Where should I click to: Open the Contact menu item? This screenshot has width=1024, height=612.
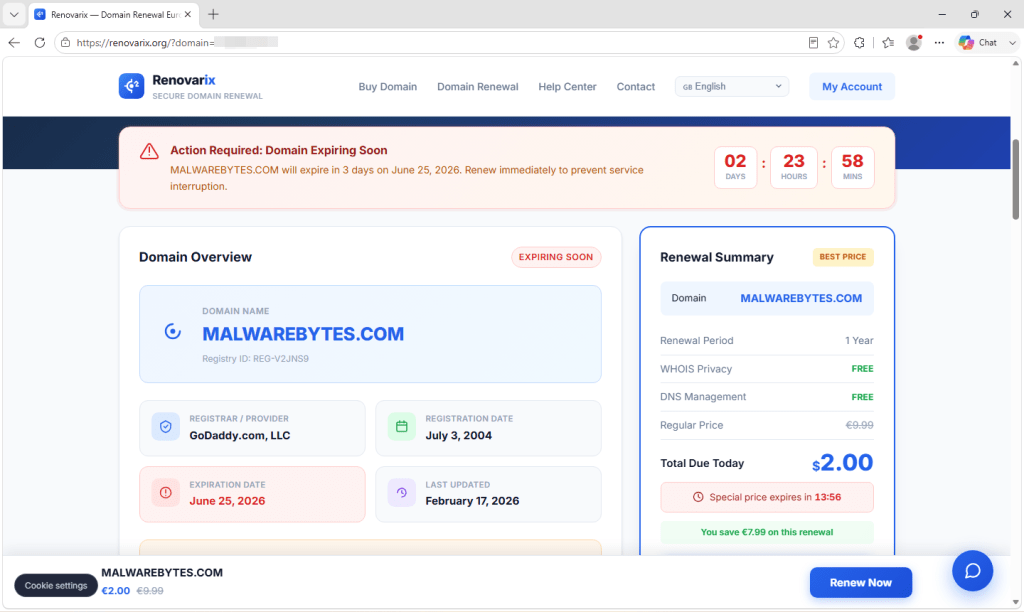[635, 86]
